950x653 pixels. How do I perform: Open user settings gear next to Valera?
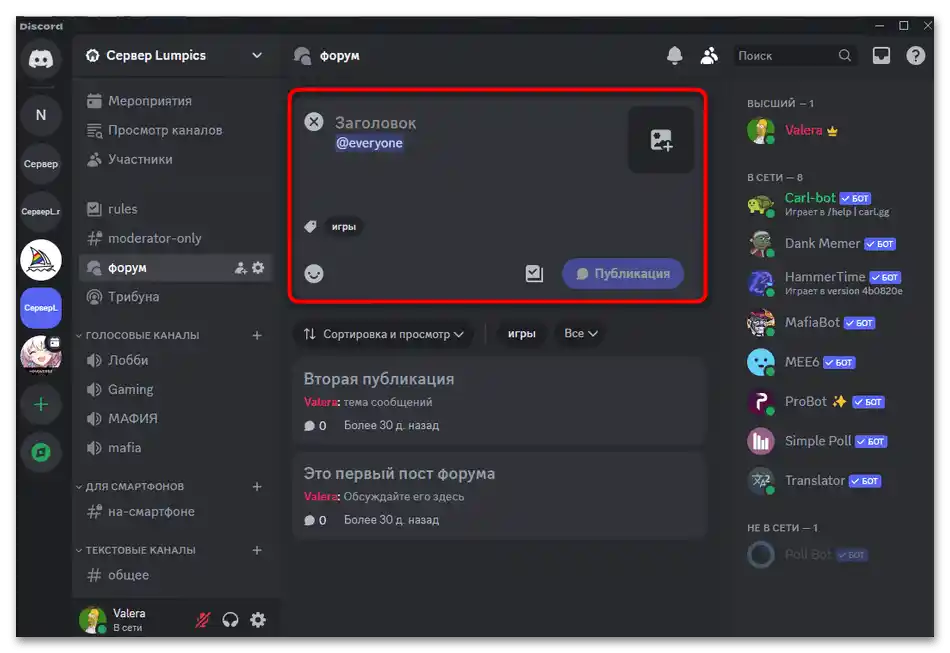(x=258, y=620)
